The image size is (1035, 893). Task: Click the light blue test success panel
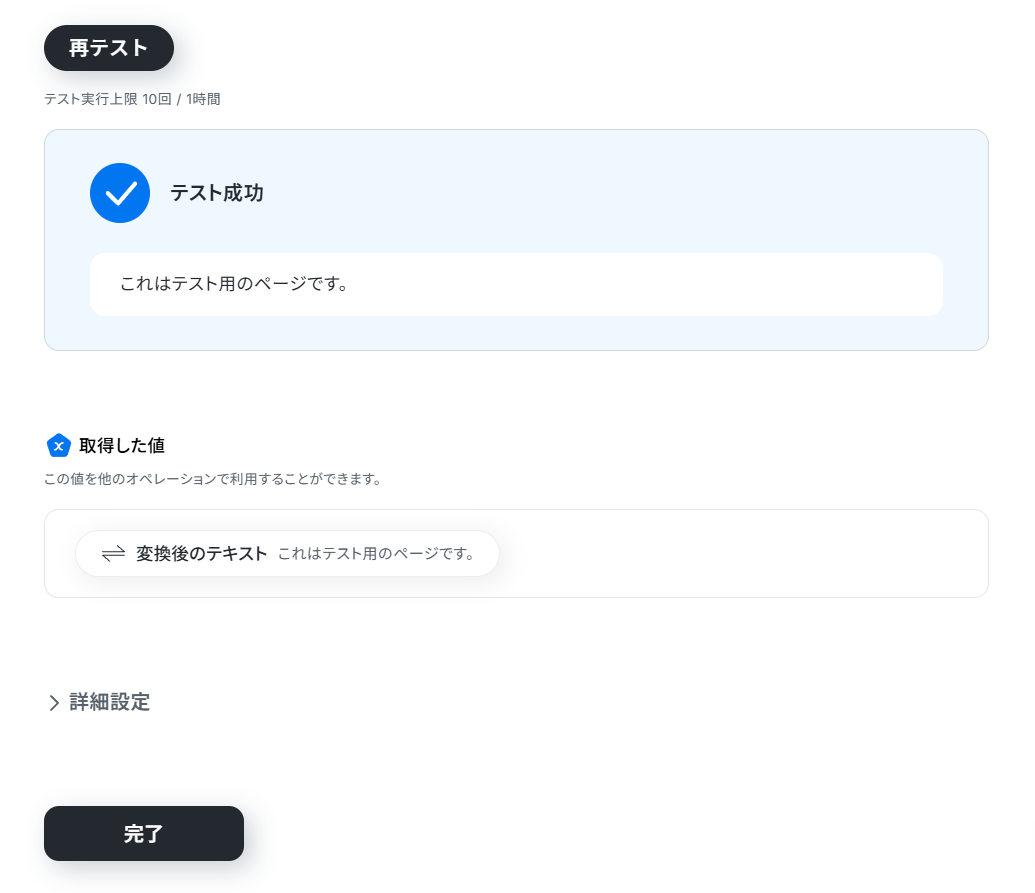click(x=516, y=240)
